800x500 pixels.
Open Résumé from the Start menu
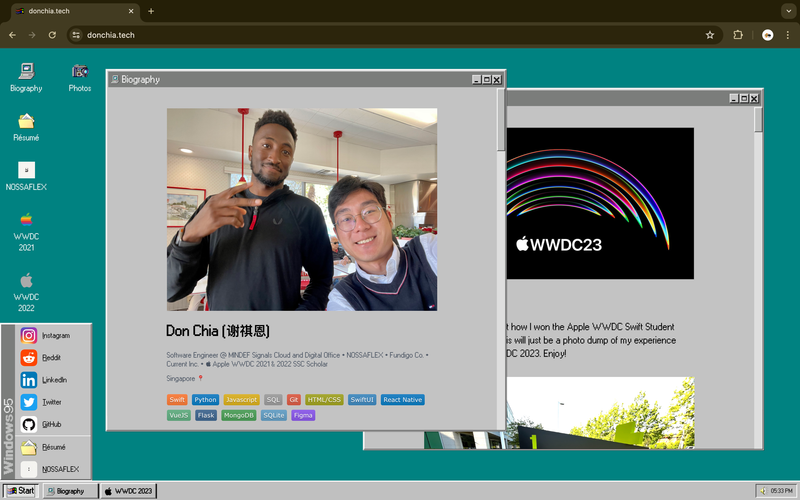(x=53, y=447)
